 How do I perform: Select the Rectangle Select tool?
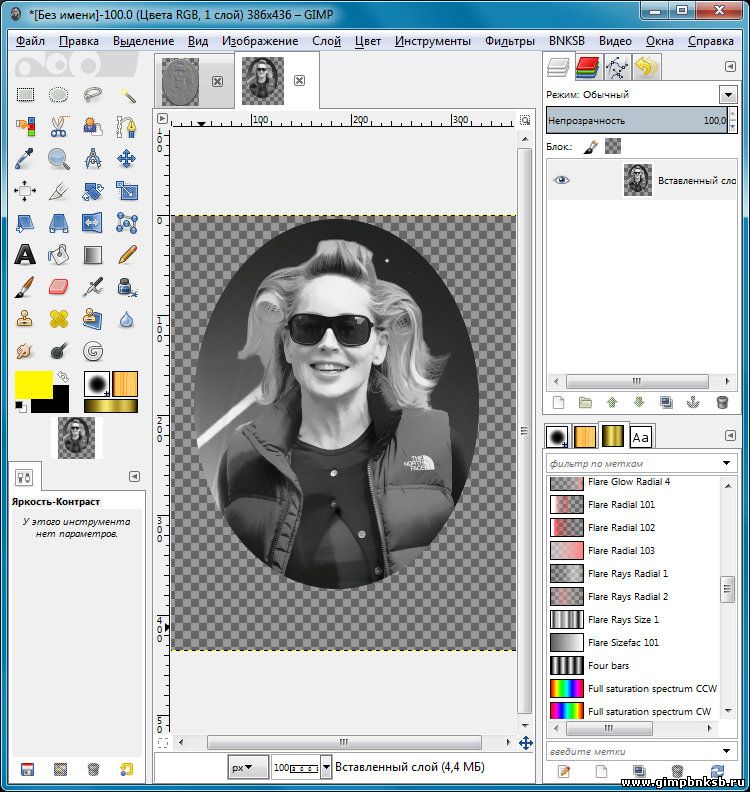tap(25, 96)
